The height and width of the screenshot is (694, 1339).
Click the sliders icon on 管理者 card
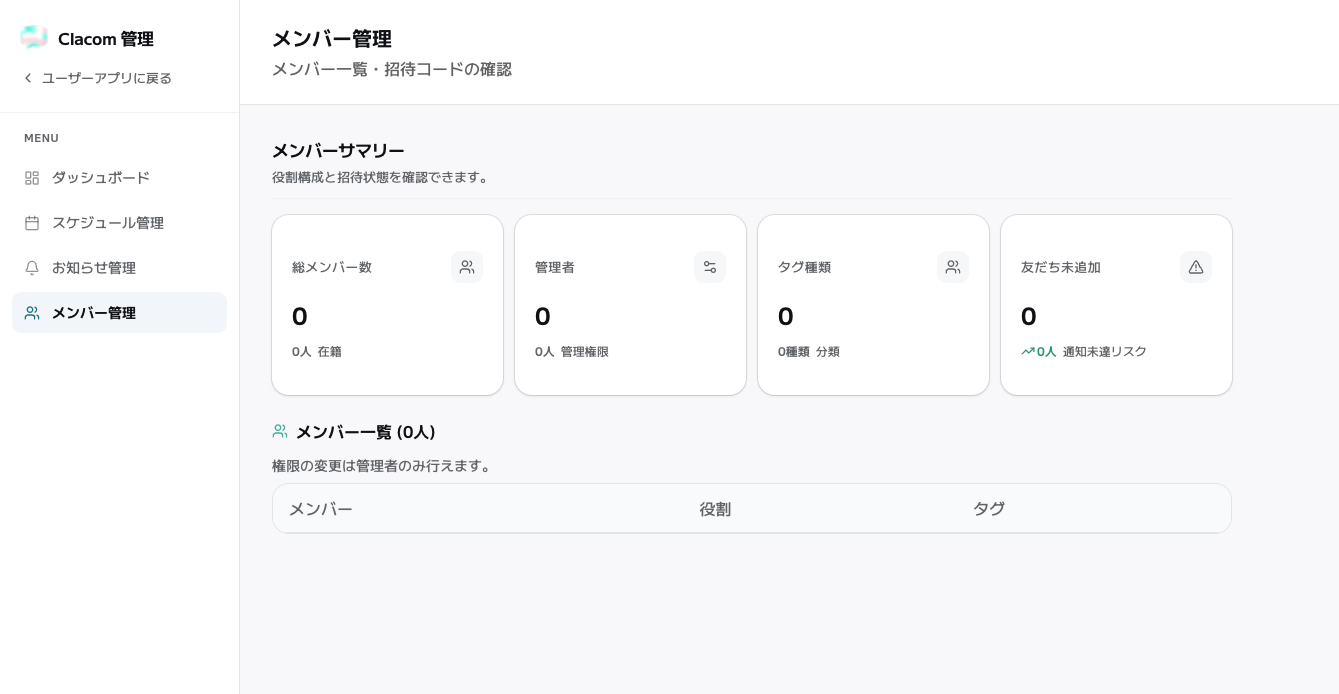[x=710, y=267]
